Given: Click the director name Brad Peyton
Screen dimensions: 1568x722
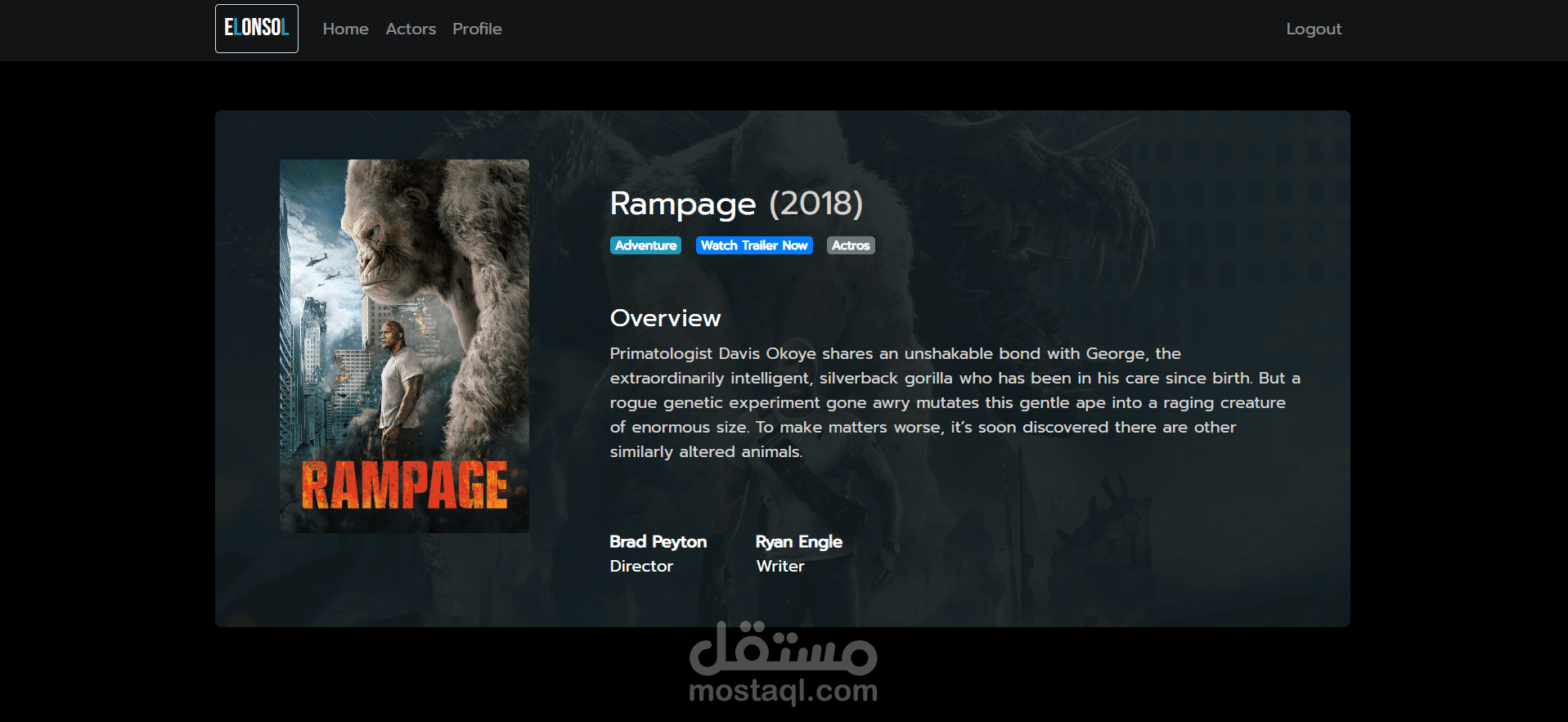Looking at the screenshot, I should (x=658, y=541).
